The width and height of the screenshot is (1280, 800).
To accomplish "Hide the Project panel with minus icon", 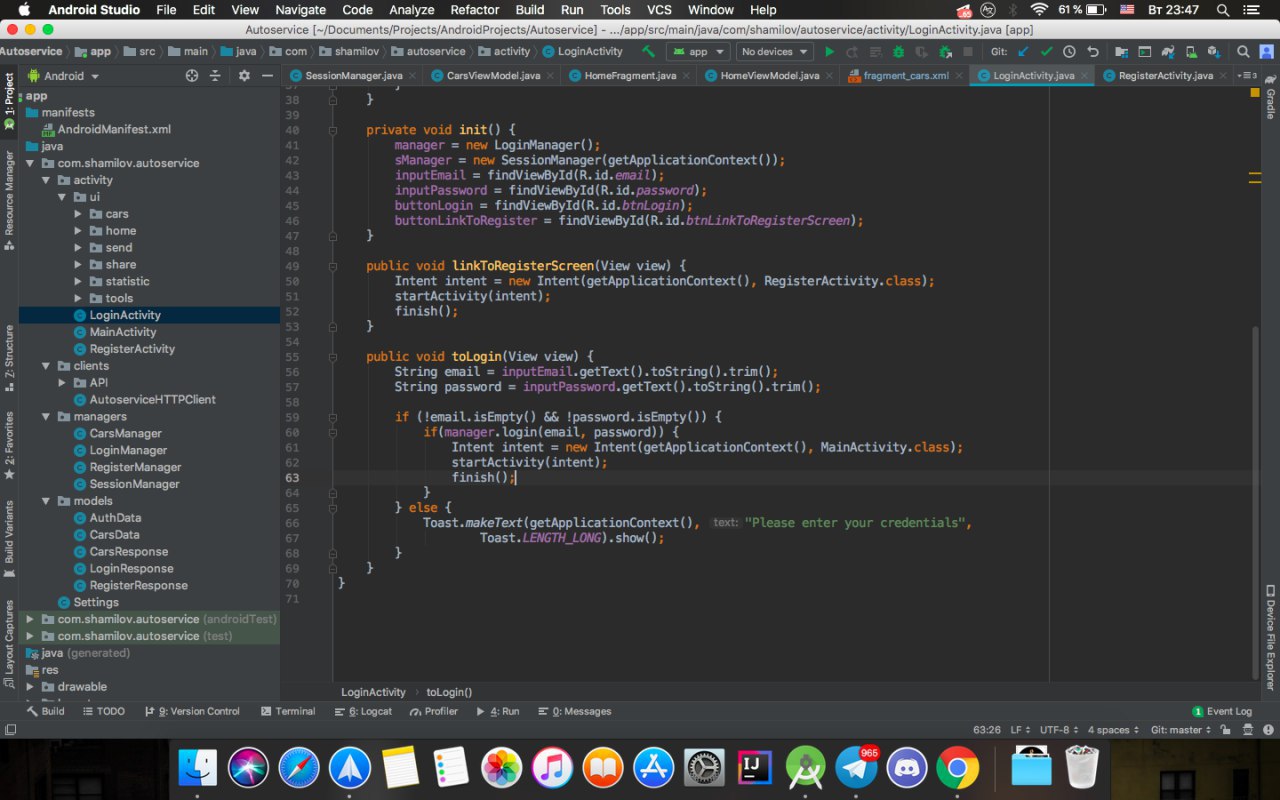I will pyautogui.click(x=267, y=75).
